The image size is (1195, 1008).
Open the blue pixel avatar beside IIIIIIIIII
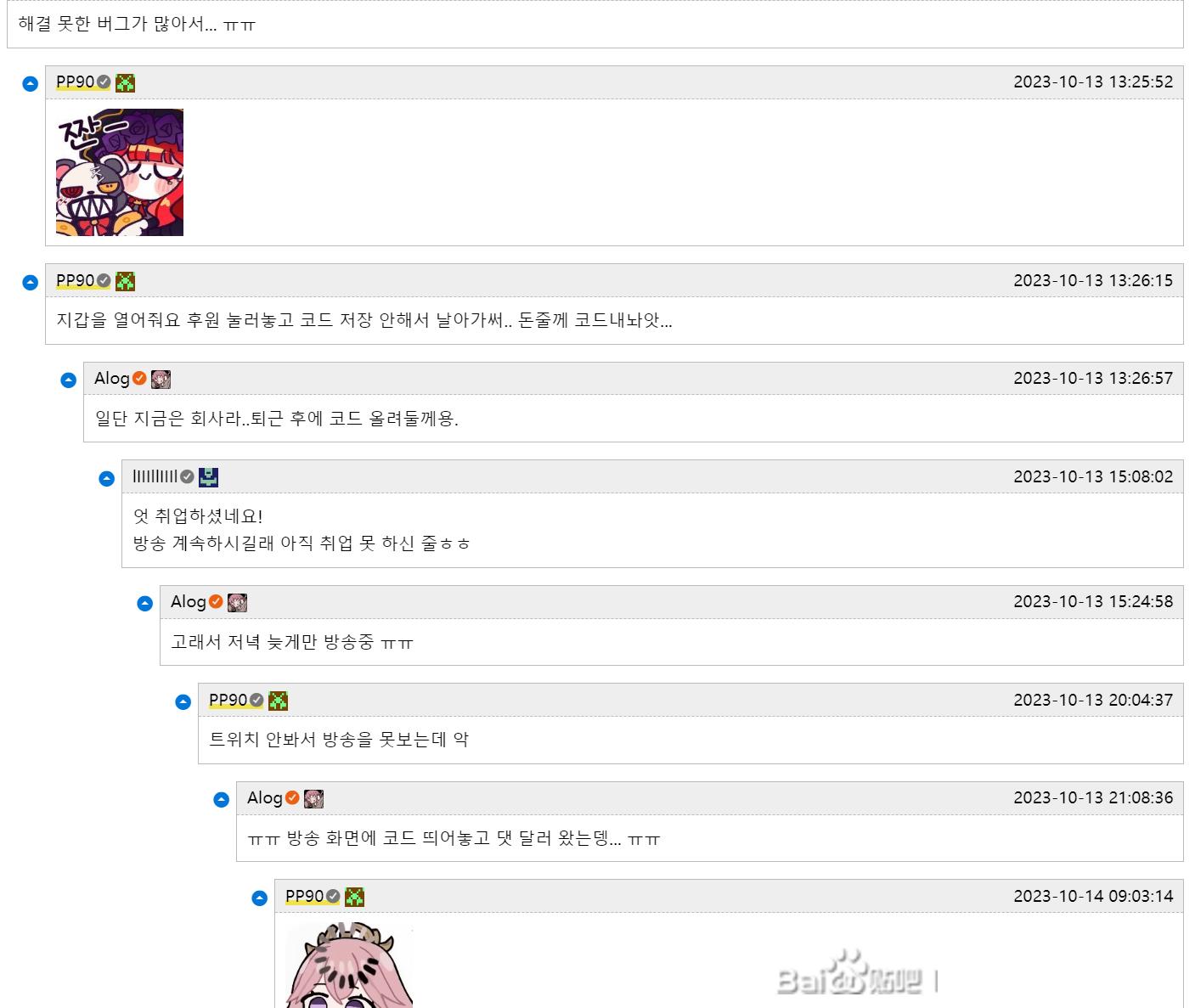[209, 477]
